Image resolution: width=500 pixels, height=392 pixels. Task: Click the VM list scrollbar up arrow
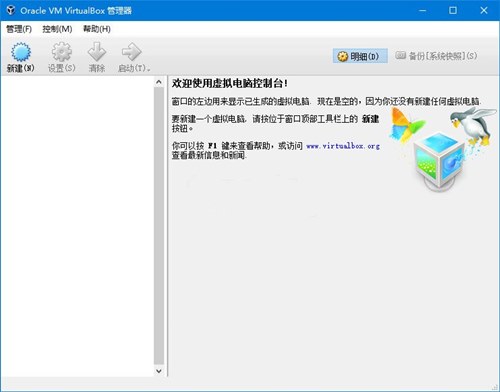click(159, 82)
